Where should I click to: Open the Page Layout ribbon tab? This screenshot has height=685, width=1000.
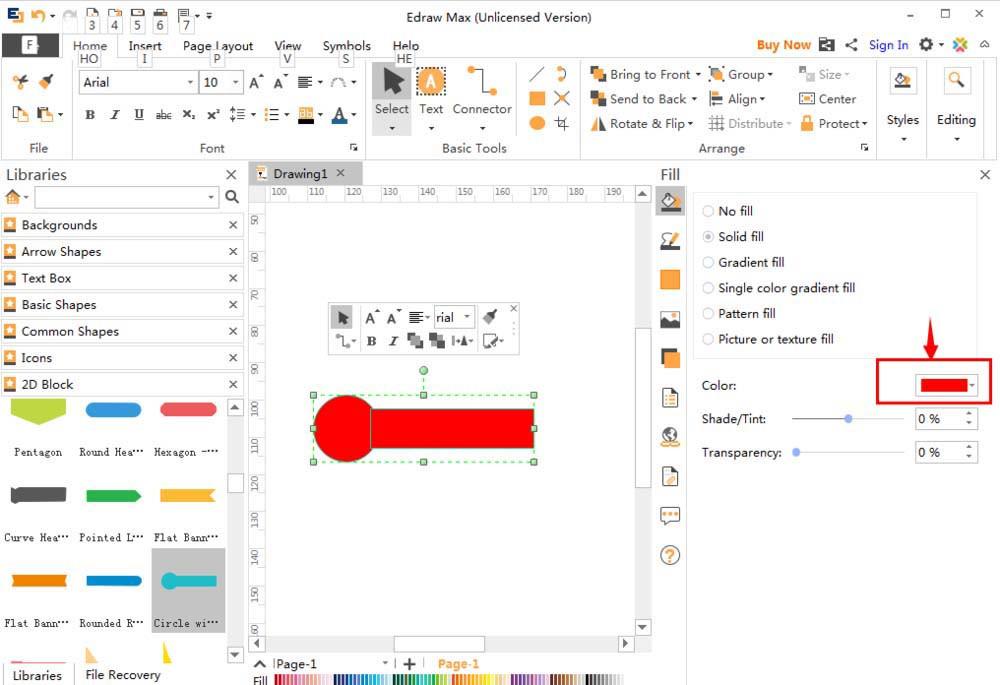click(x=218, y=46)
